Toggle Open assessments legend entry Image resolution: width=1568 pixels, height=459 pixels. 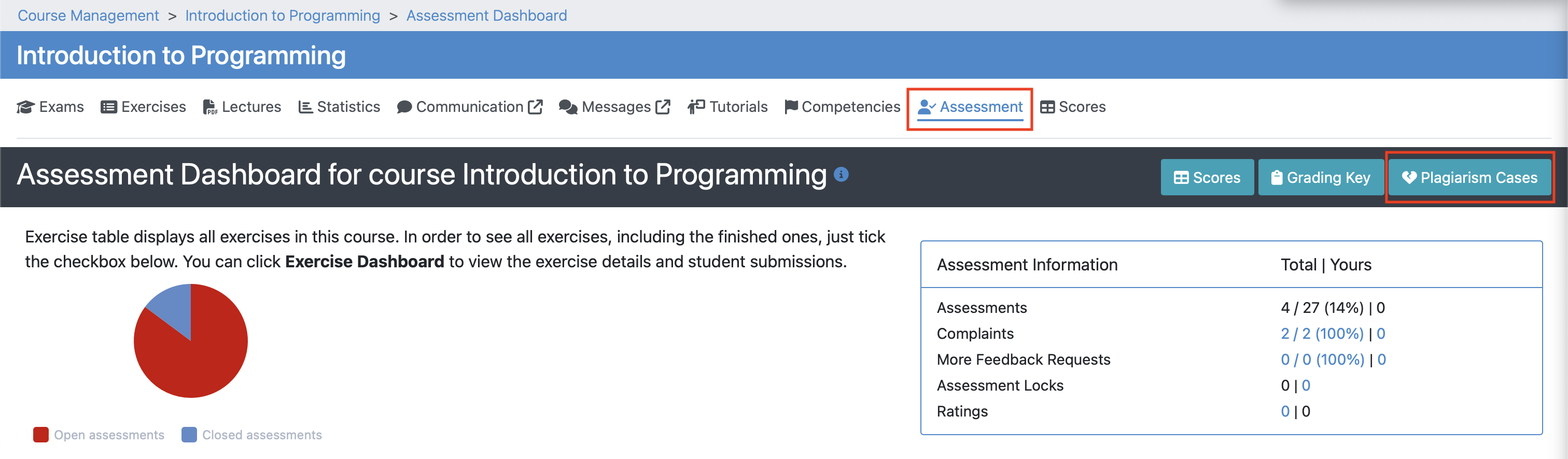point(99,435)
